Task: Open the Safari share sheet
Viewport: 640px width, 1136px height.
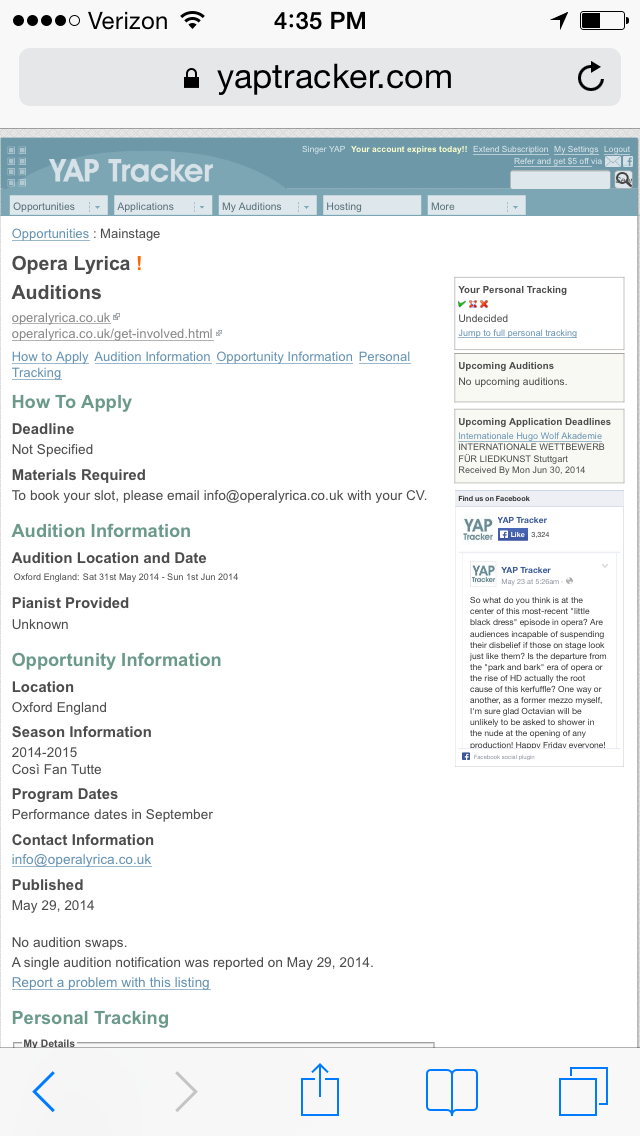Action: tap(320, 1089)
